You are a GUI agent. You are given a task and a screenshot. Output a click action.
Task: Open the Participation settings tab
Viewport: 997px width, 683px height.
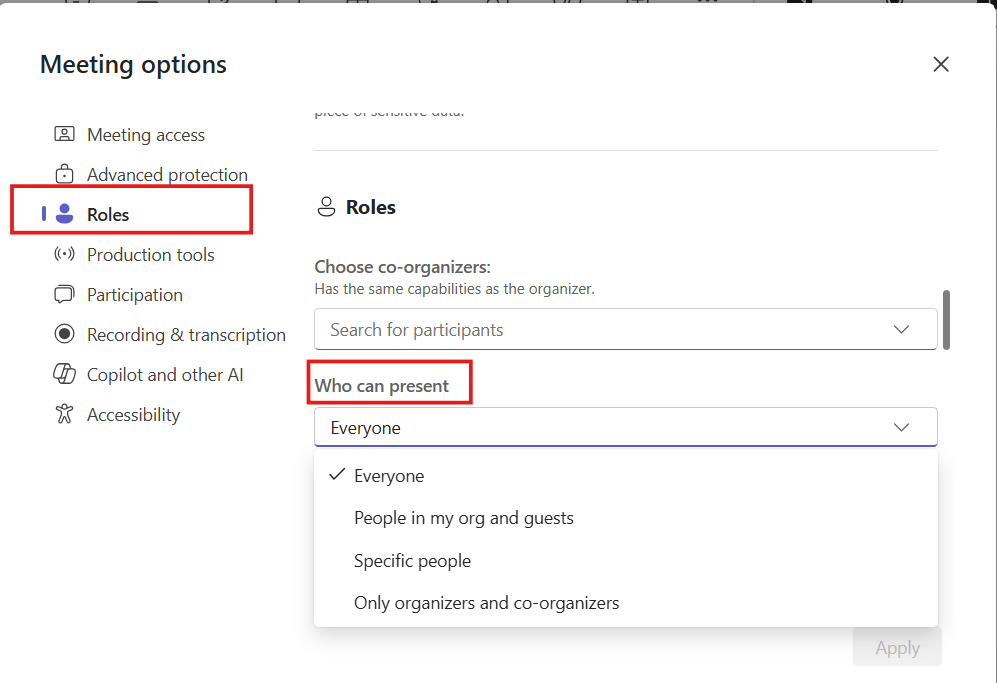135,295
